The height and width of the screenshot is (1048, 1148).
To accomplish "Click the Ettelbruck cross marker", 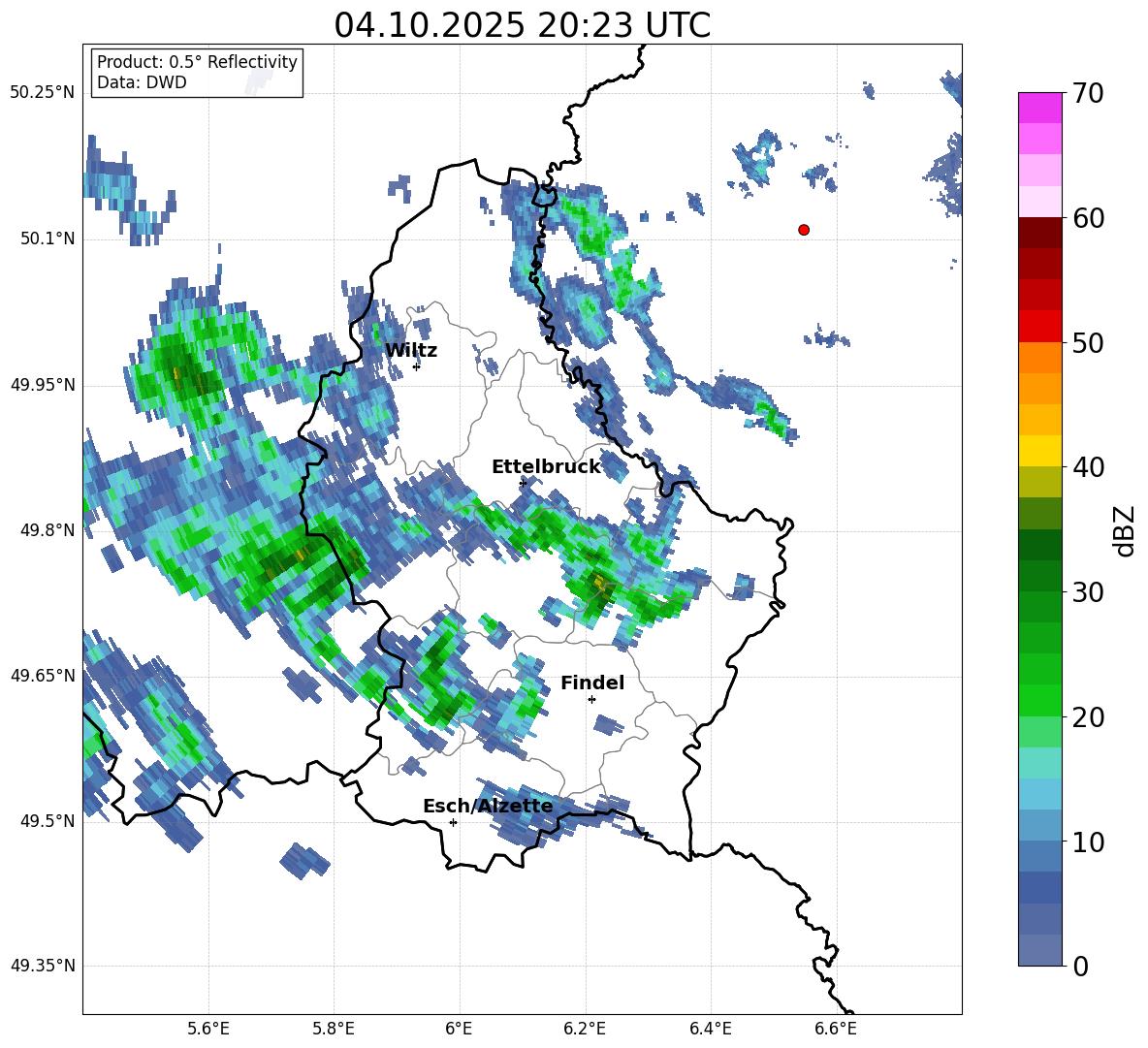I will click(x=523, y=483).
